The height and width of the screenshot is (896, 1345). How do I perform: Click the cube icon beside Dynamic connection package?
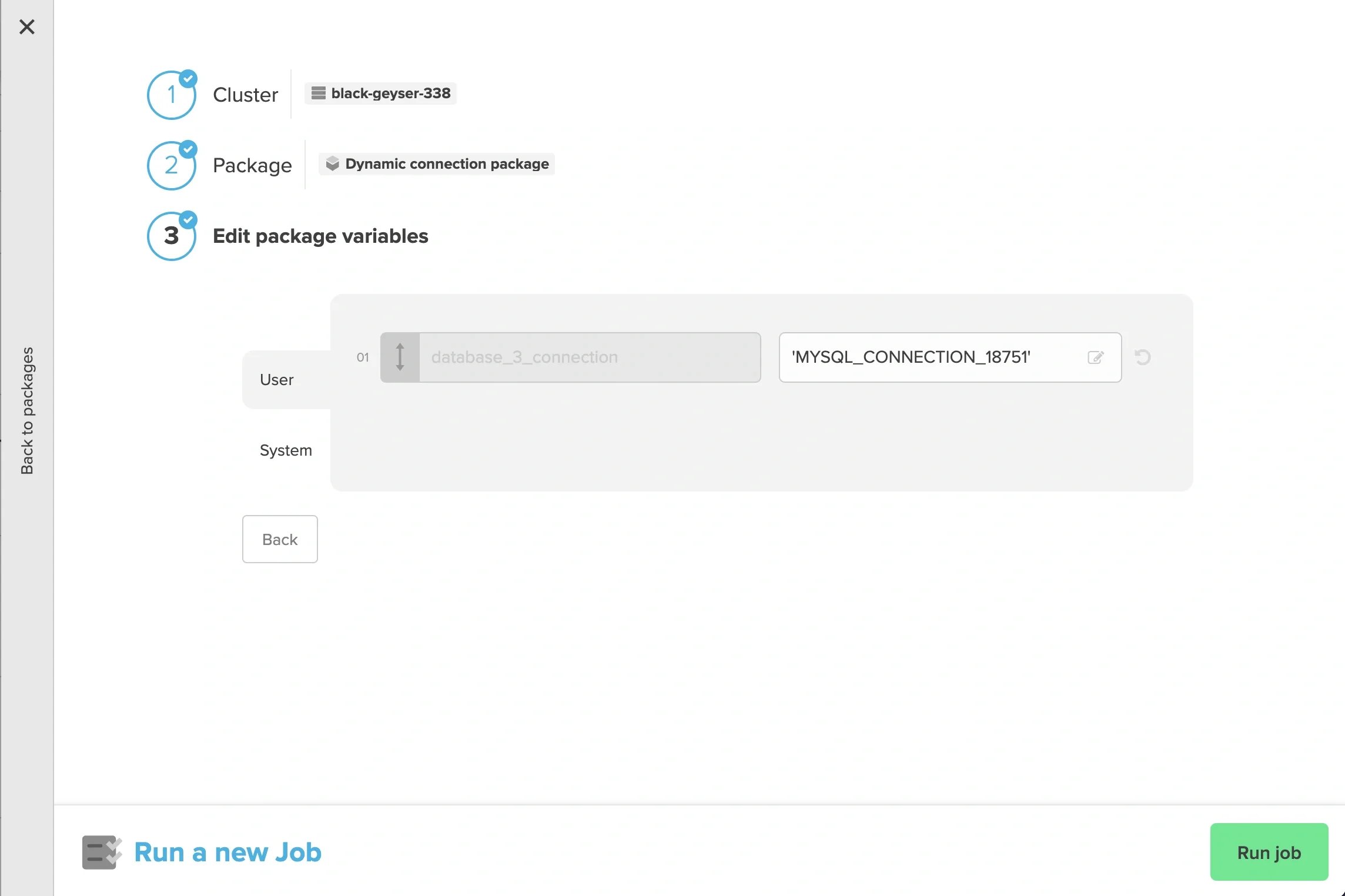333,163
